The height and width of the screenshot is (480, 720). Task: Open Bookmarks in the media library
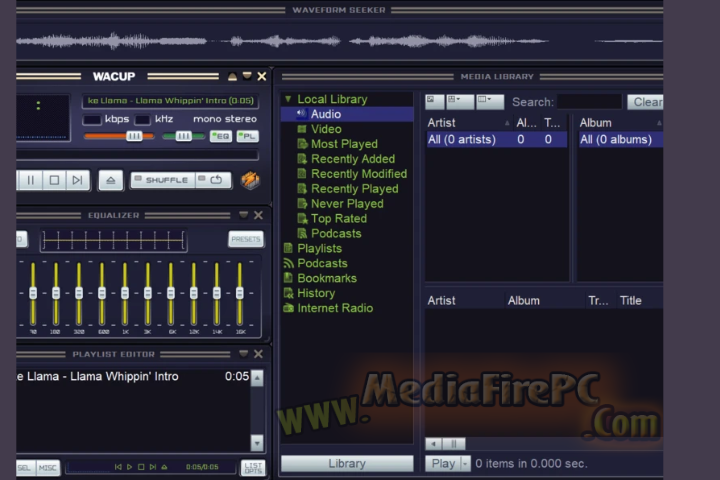(x=327, y=278)
